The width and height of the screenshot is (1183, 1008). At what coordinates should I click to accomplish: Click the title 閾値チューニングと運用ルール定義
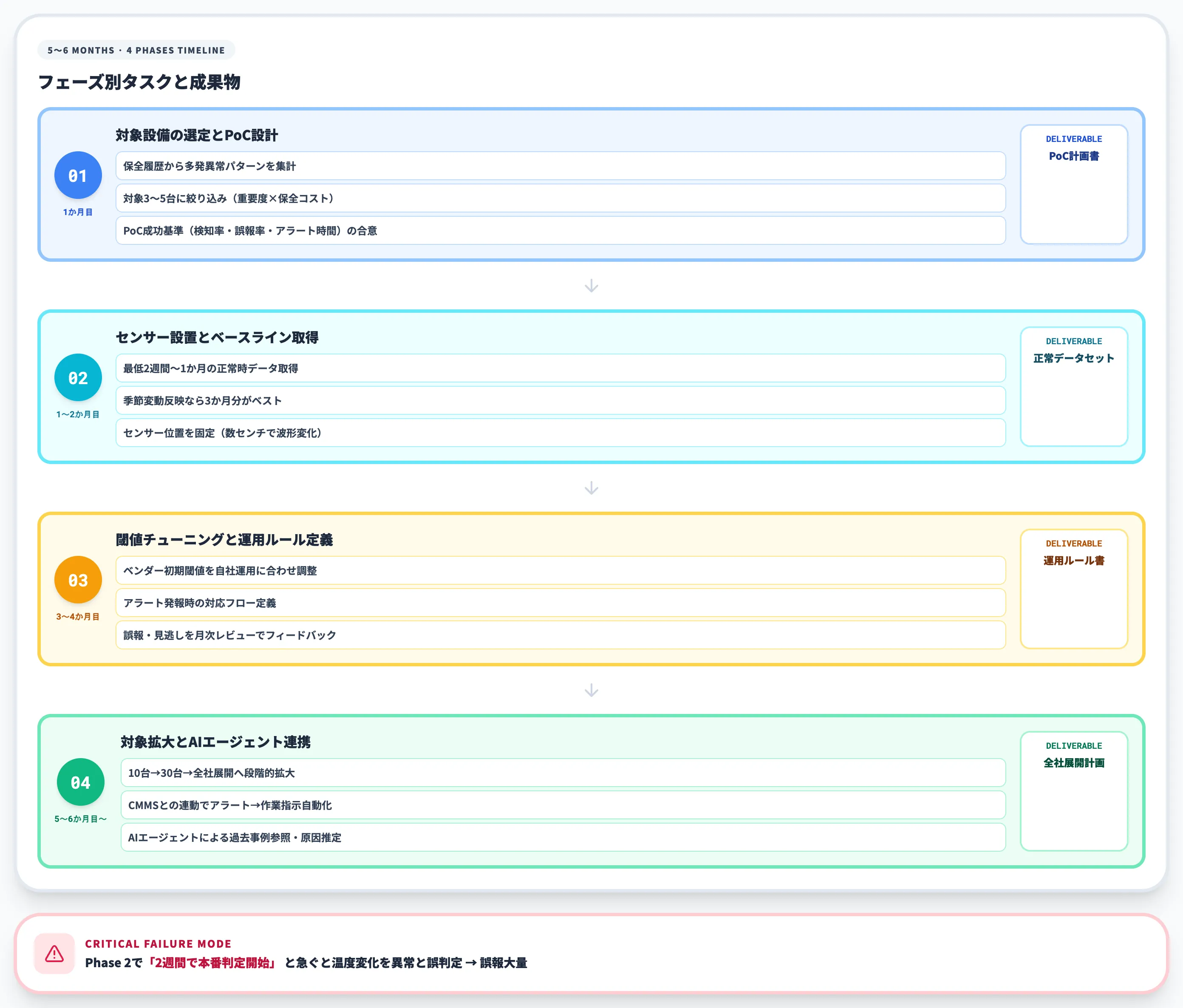pos(224,540)
